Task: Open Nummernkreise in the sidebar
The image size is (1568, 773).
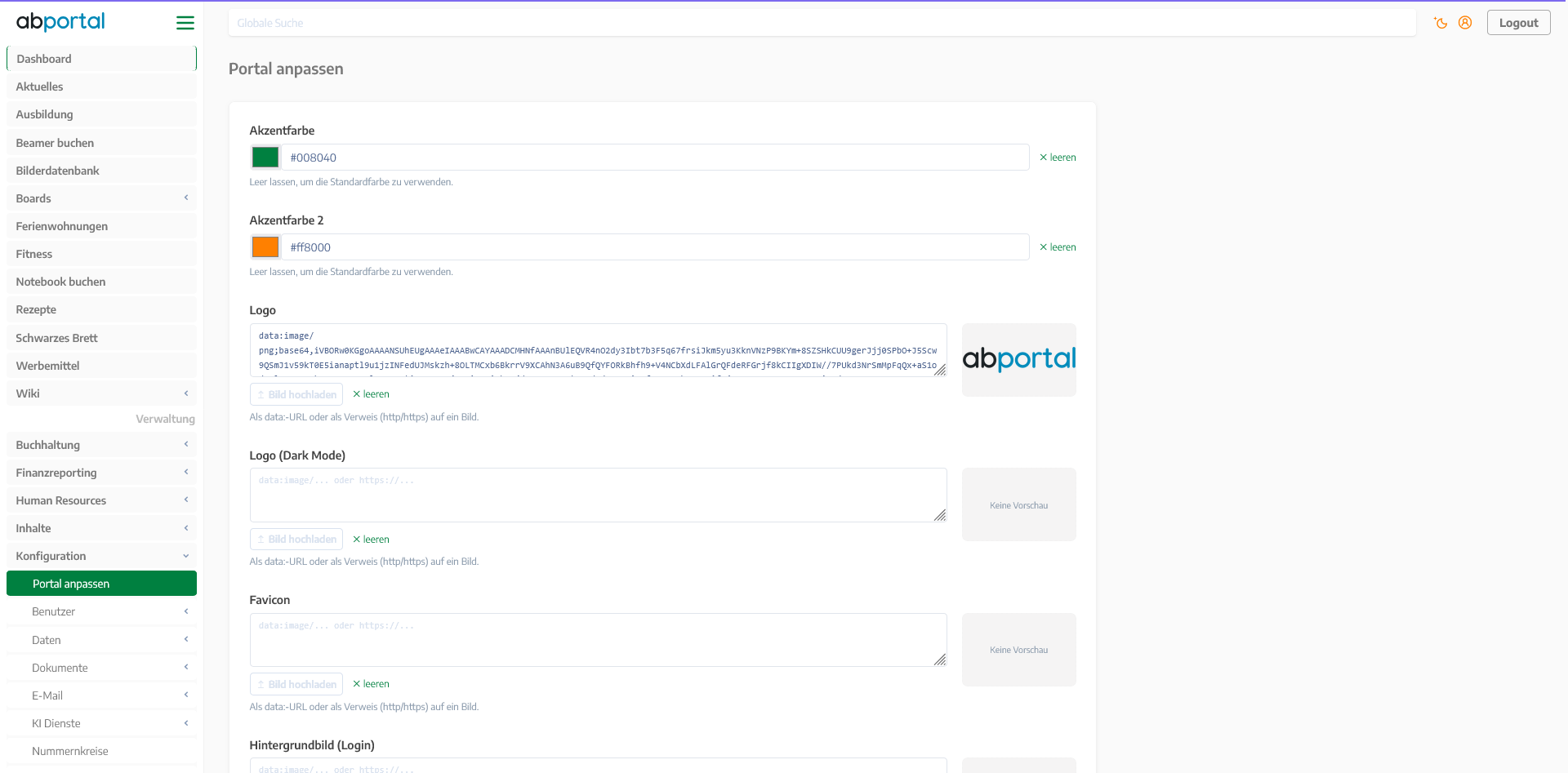Action: [101, 751]
